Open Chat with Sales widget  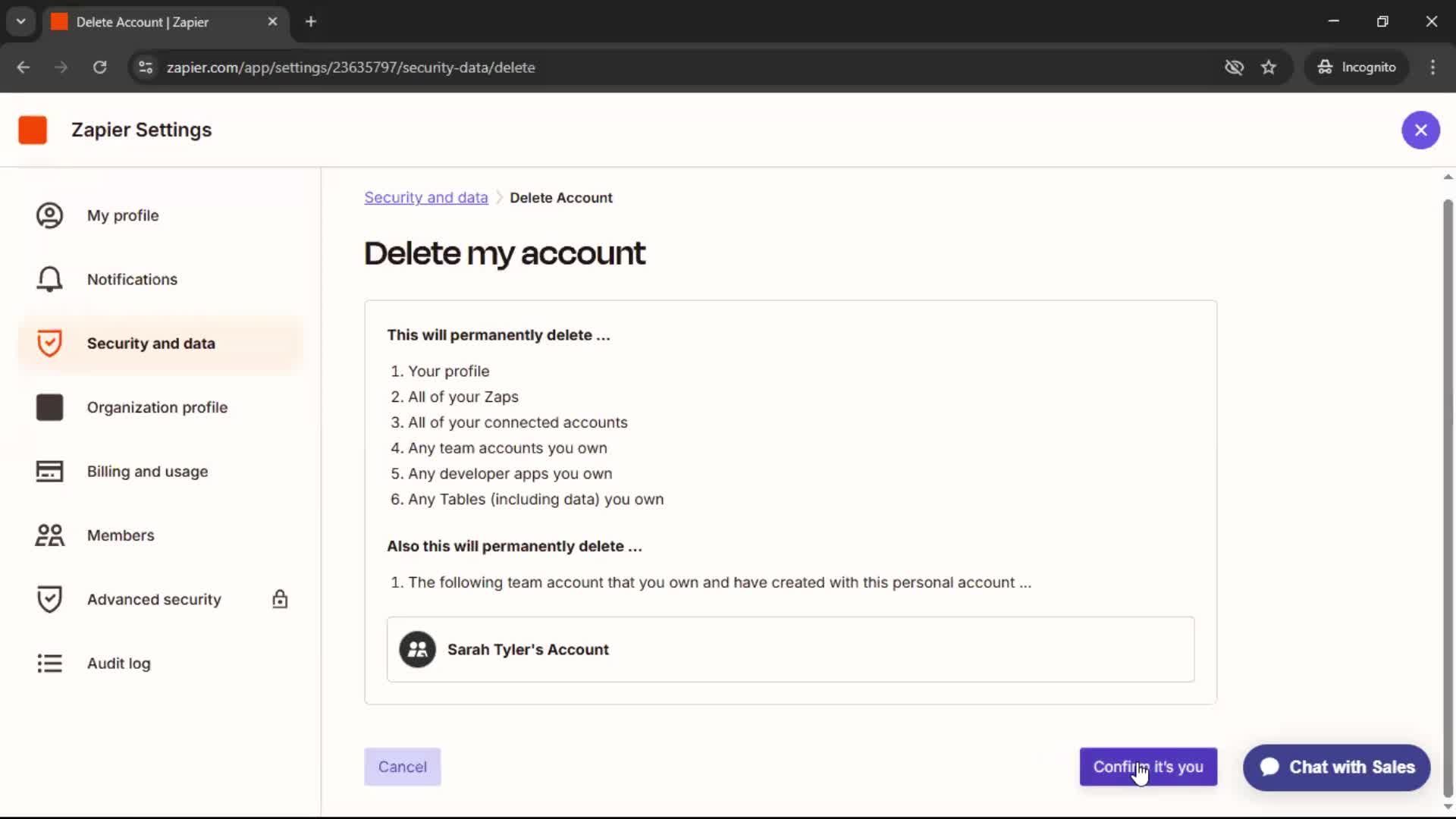1336,767
